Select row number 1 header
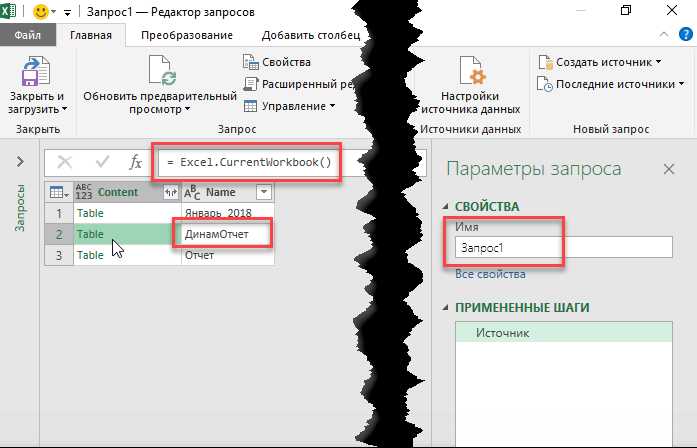This screenshot has height=448, width=697. (59, 213)
